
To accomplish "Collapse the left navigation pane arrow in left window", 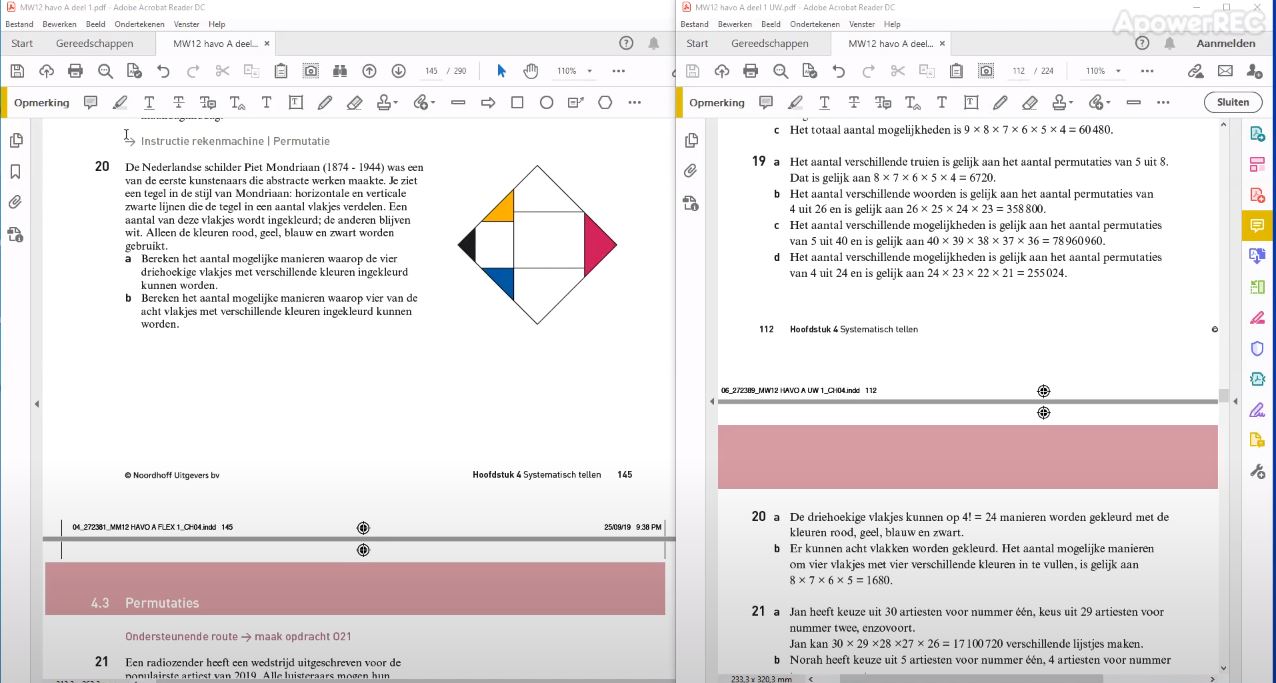I will tap(37, 404).
